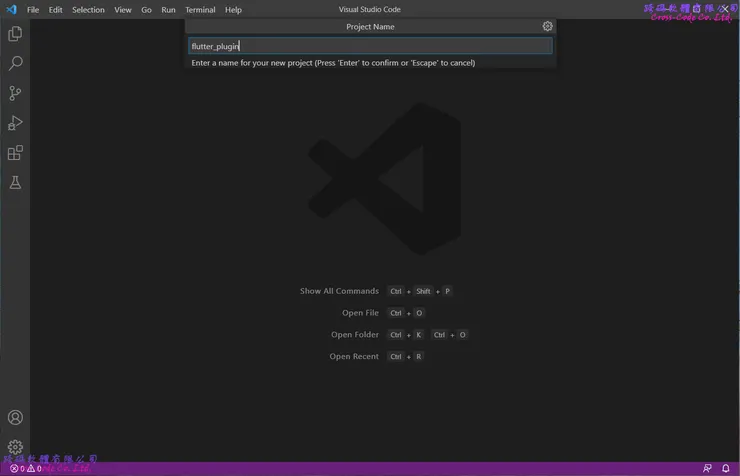This screenshot has height=476, width=740.
Task: Click the feedback icon in the status bar
Action: 707,468
